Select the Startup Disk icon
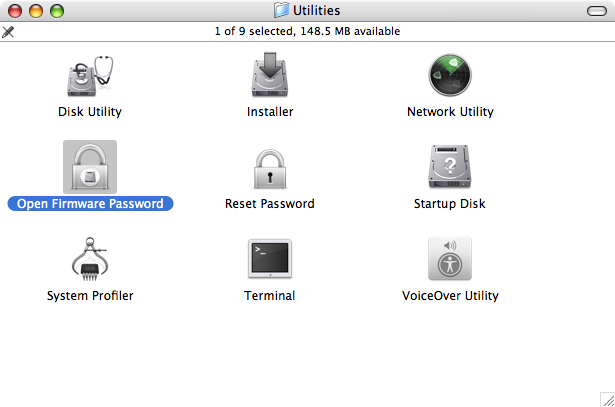 click(x=450, y=167)
